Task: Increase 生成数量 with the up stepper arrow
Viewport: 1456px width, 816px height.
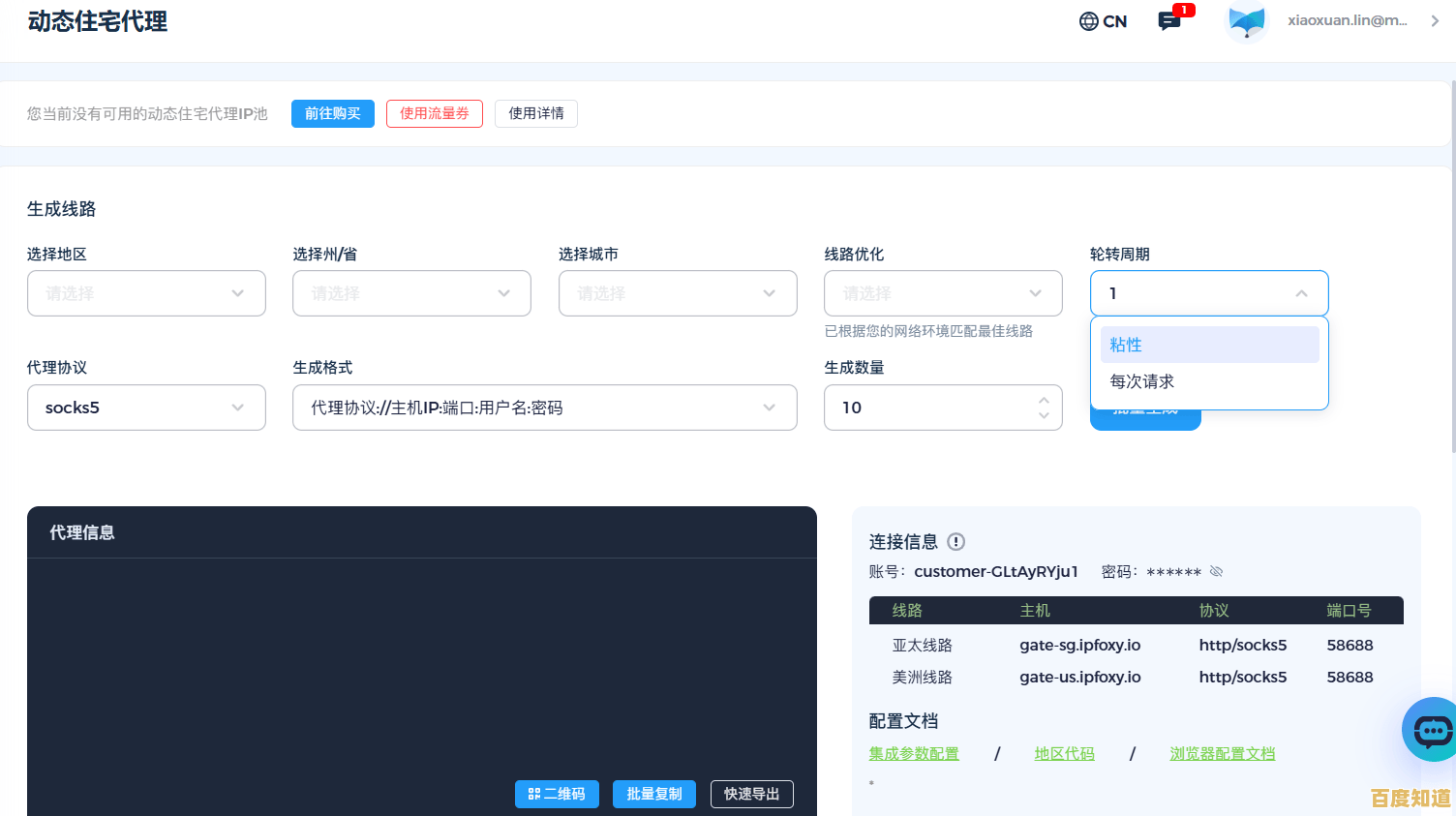Action: [1044, 399]
